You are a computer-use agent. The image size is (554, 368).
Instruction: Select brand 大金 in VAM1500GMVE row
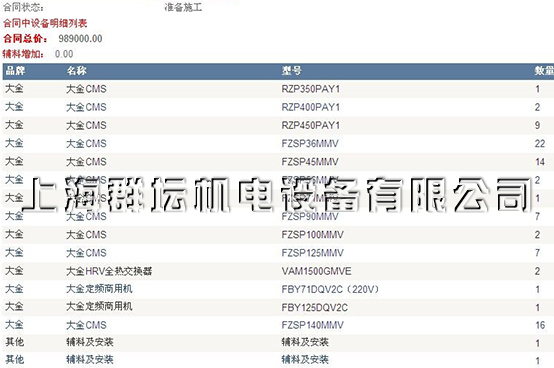(x=14, y=271)
